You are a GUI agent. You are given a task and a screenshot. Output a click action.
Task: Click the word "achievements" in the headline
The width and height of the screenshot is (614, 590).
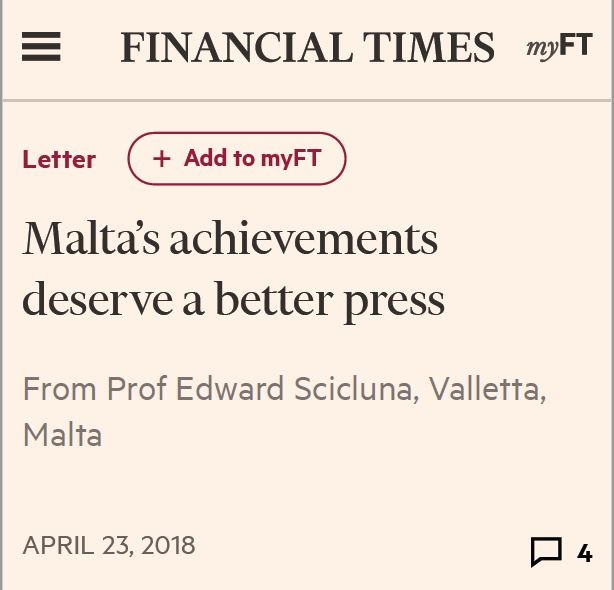pyautogui.click(x=304, y=238)
